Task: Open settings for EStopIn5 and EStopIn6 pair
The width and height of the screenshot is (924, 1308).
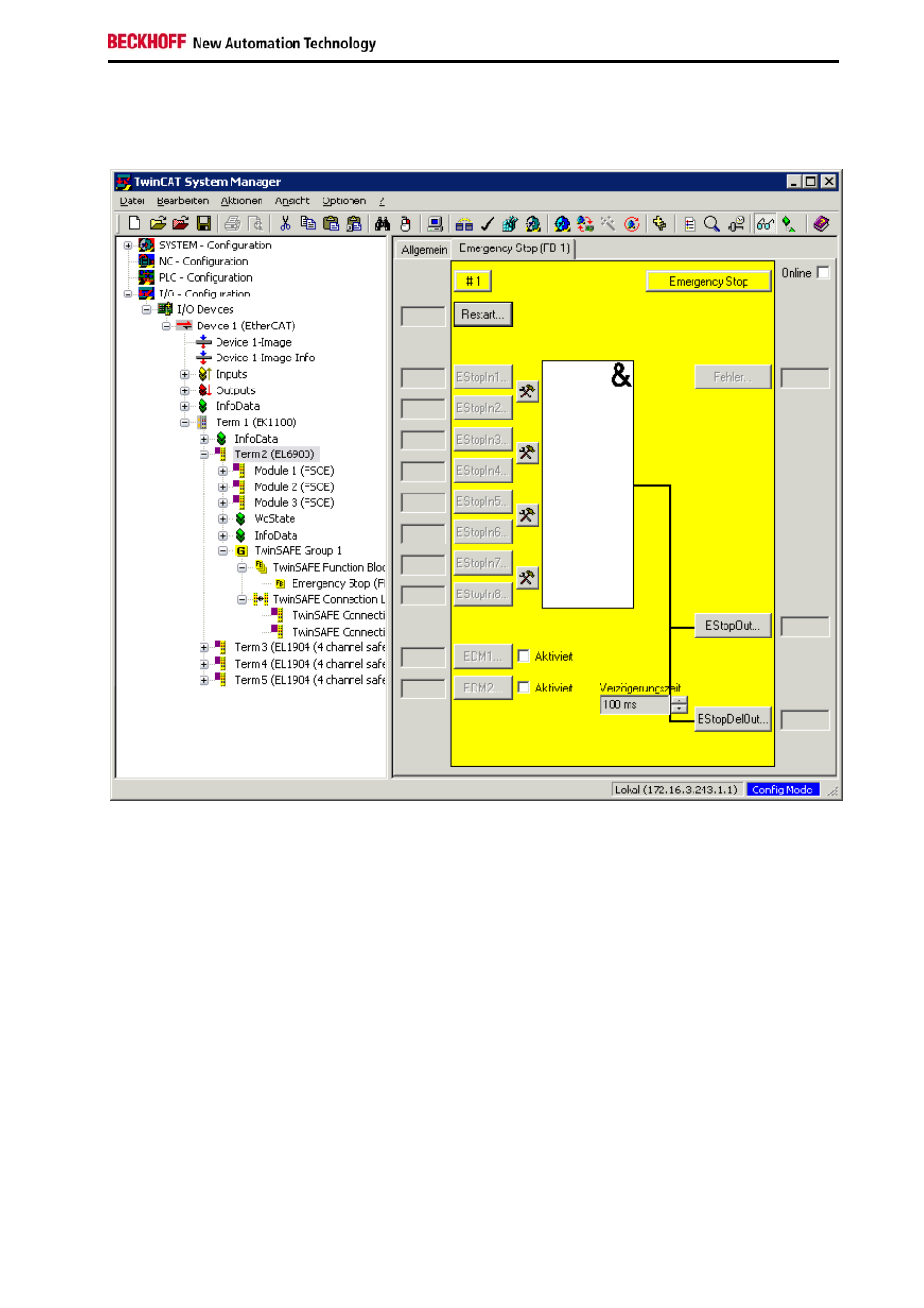Action: [x=527, y=515]
